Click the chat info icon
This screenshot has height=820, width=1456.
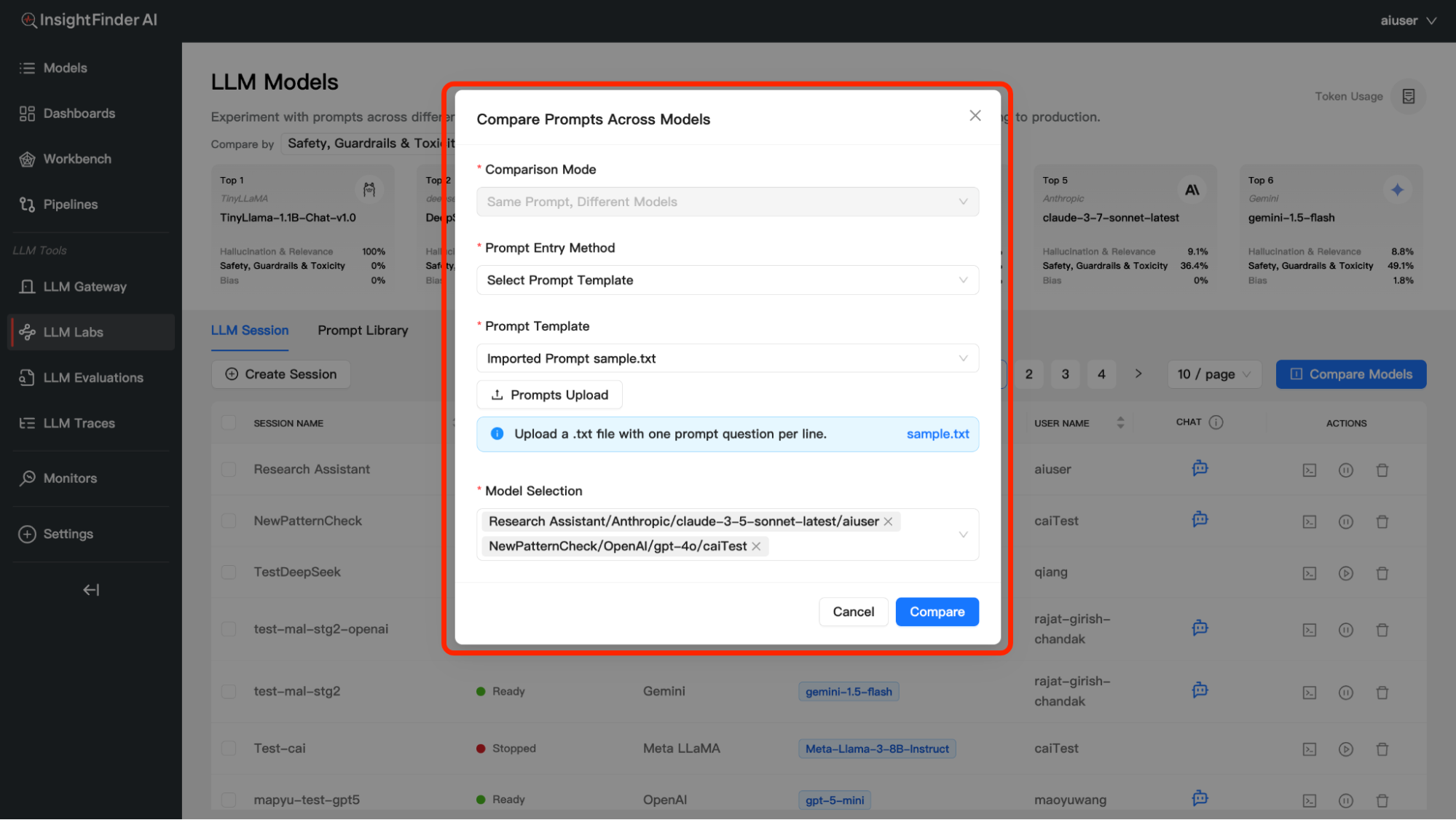[1216, 422]
